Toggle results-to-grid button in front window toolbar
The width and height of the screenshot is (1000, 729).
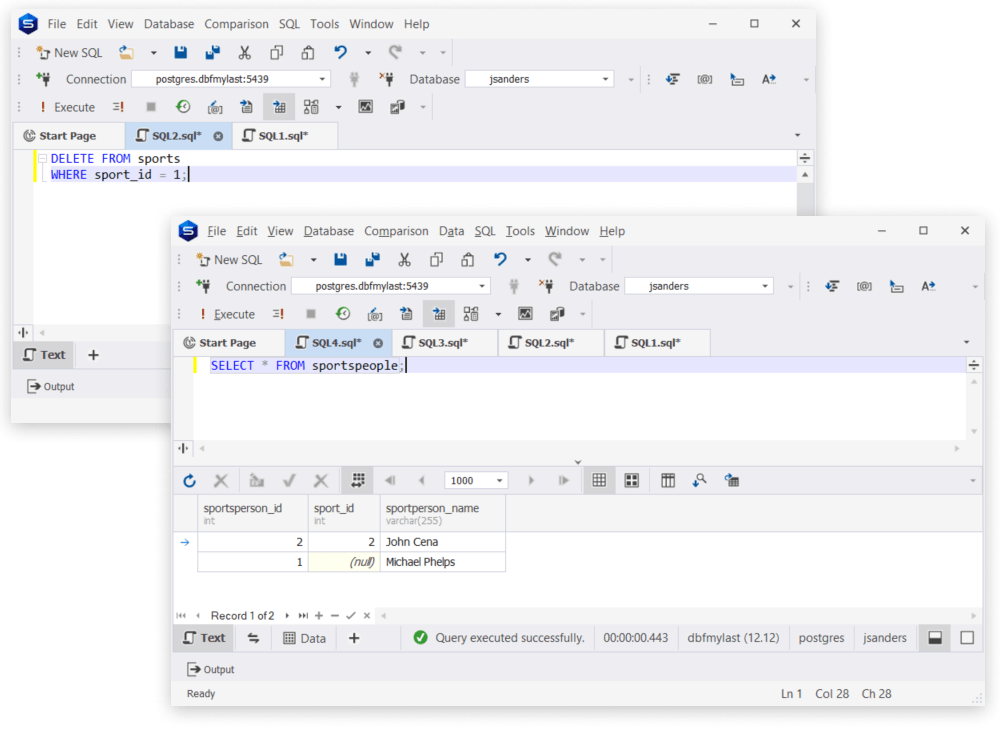click(439, 314)
